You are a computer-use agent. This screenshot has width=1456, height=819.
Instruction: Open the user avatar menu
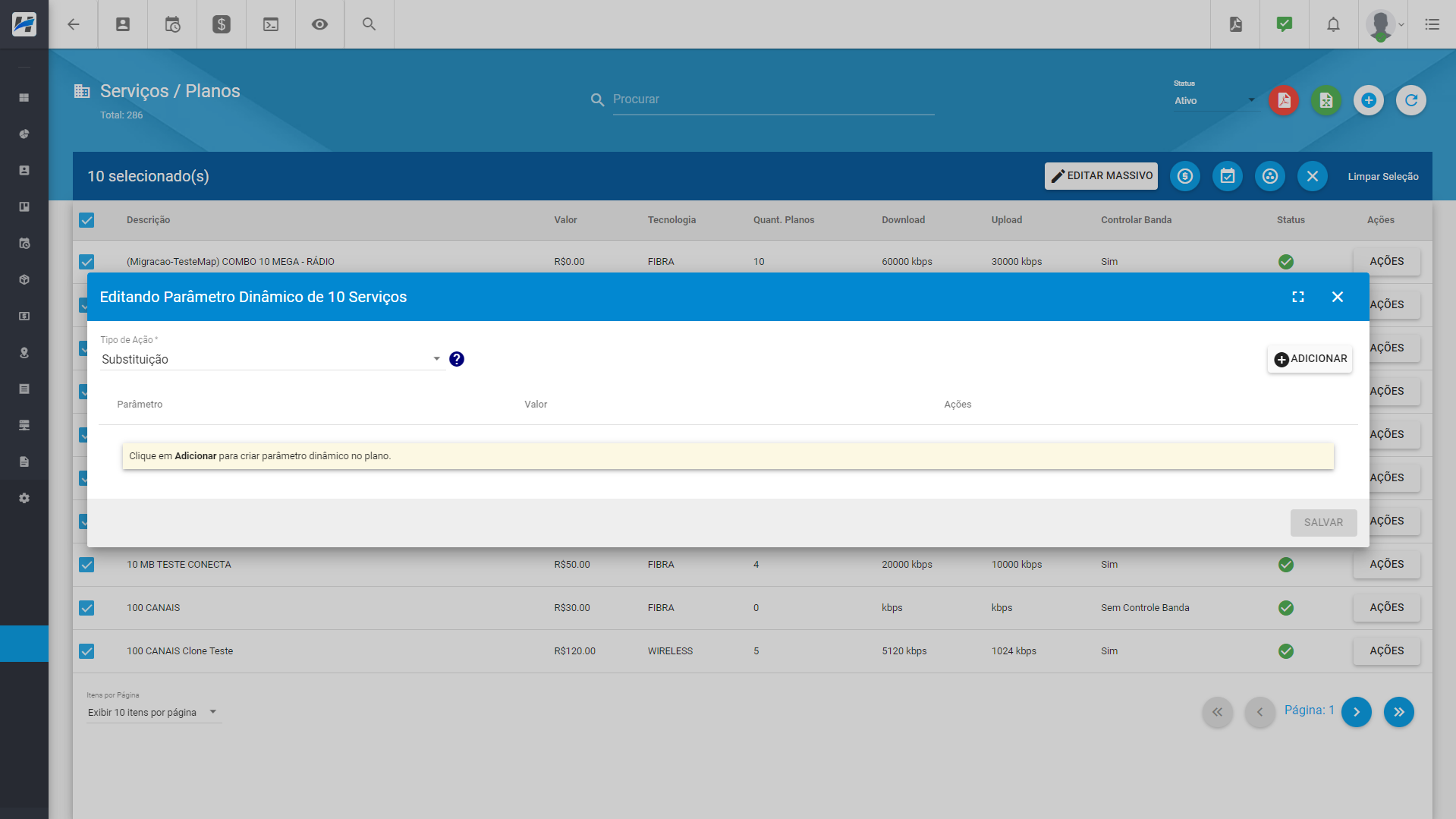1383,24
